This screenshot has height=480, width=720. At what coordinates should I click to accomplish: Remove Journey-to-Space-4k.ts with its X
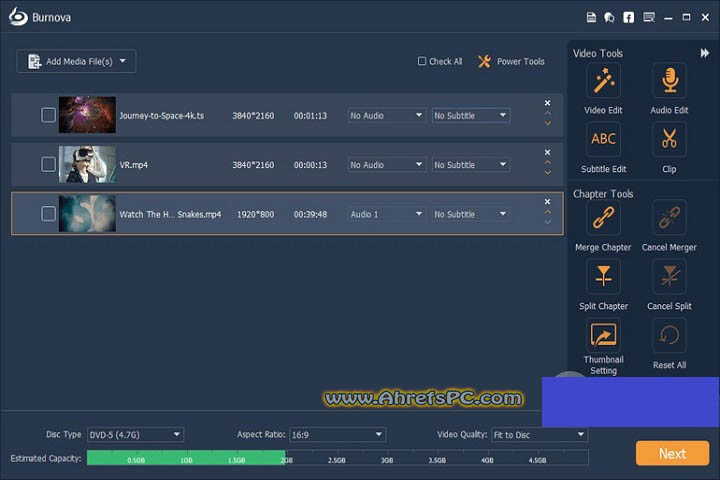pyautogui.click(x=547, y=103)
